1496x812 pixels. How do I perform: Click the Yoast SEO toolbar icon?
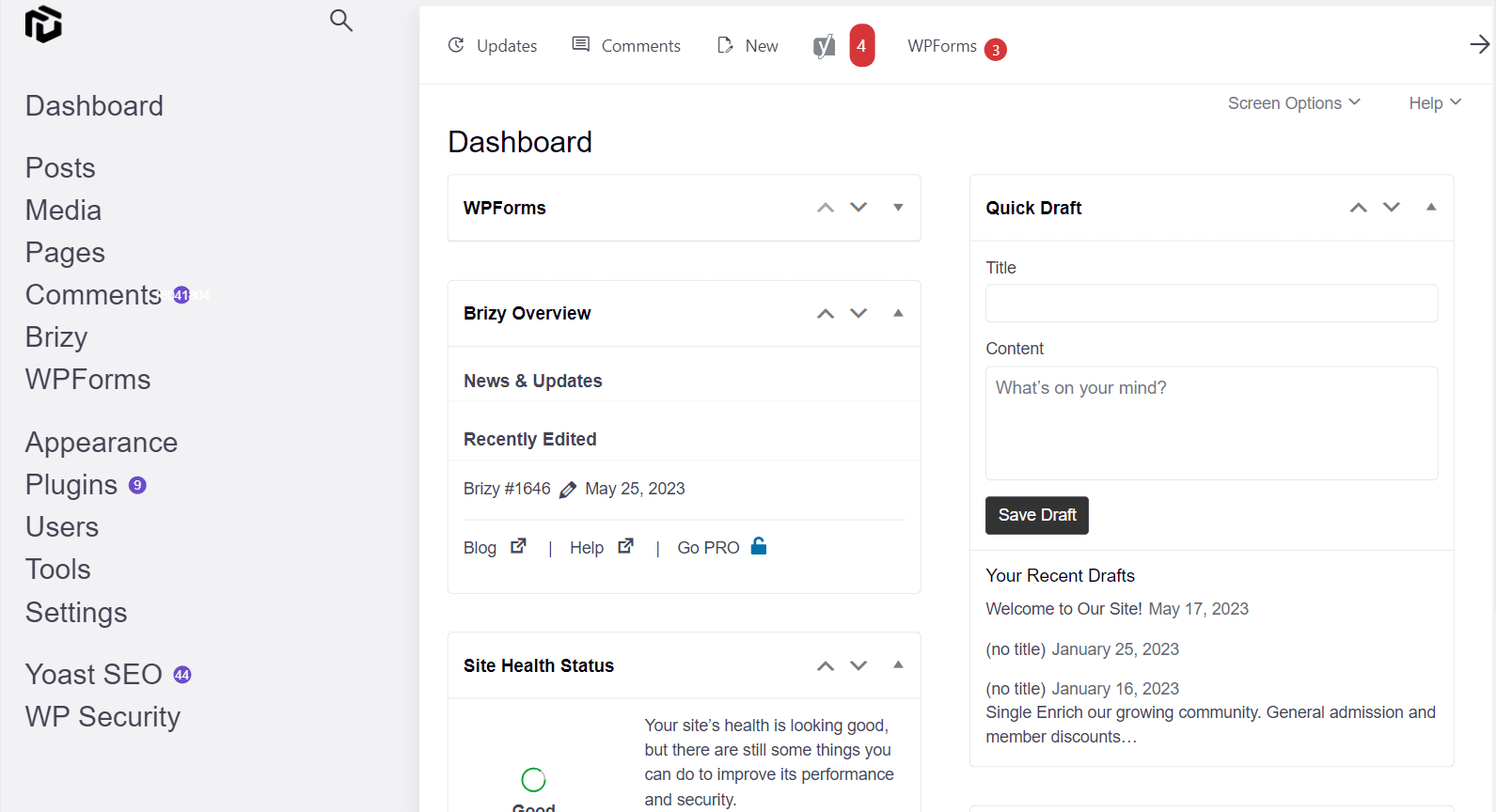point(825,46)
